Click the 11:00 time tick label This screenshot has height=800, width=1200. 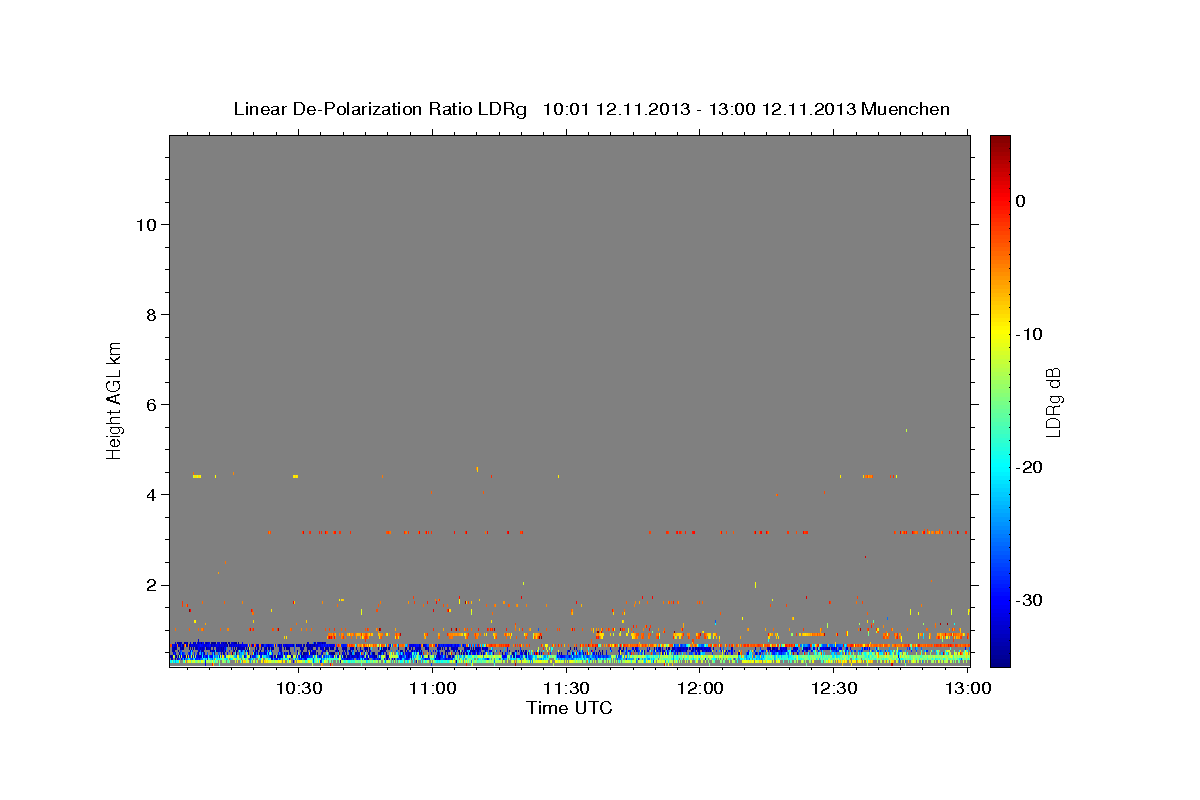pos(432,689)
